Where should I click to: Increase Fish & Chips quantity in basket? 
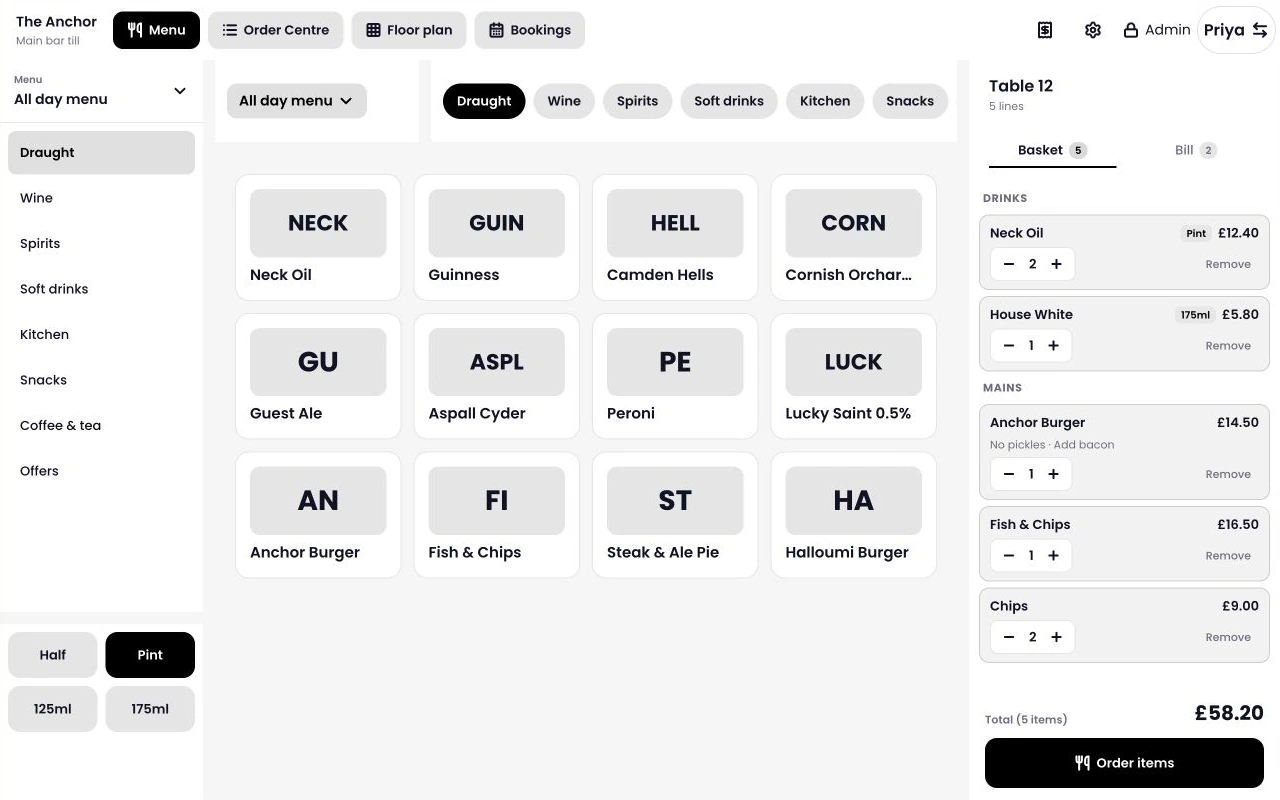point(1053,555)
